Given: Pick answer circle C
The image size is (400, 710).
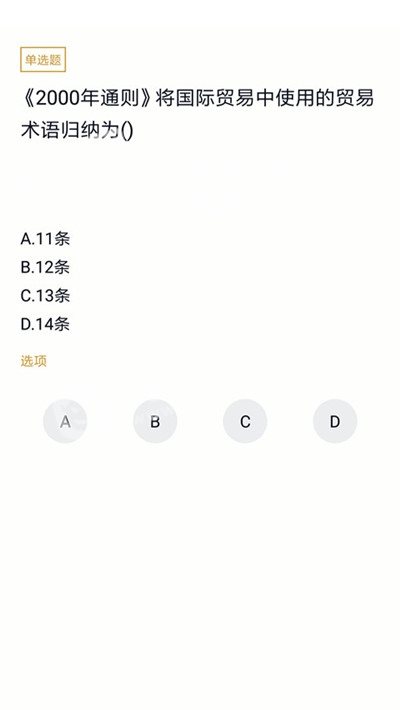Looking at the screenshot, I should click(x=245, y=421).
